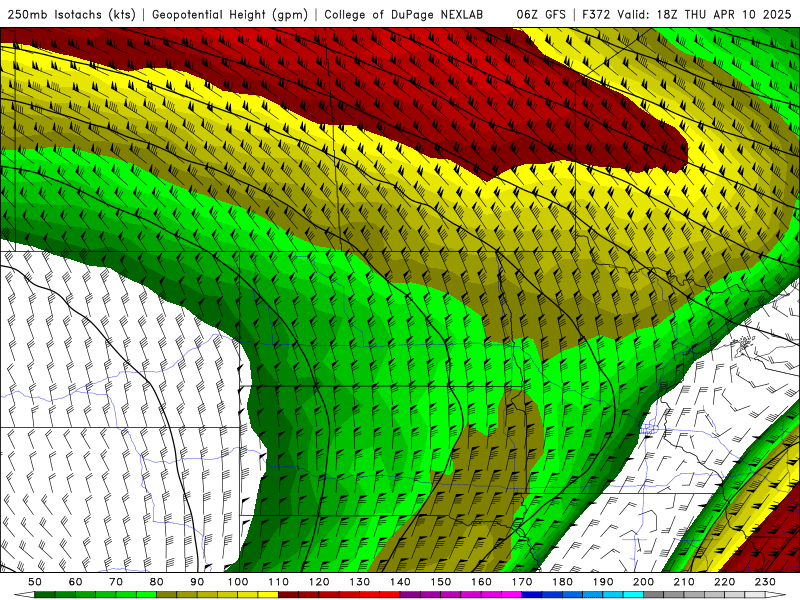
Task: Click the legend value 160
Action: [x=481, y=582]
